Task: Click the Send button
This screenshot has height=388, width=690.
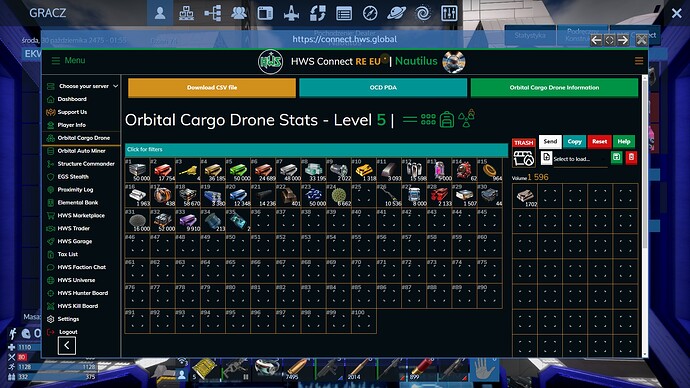Action: point(550,142)
